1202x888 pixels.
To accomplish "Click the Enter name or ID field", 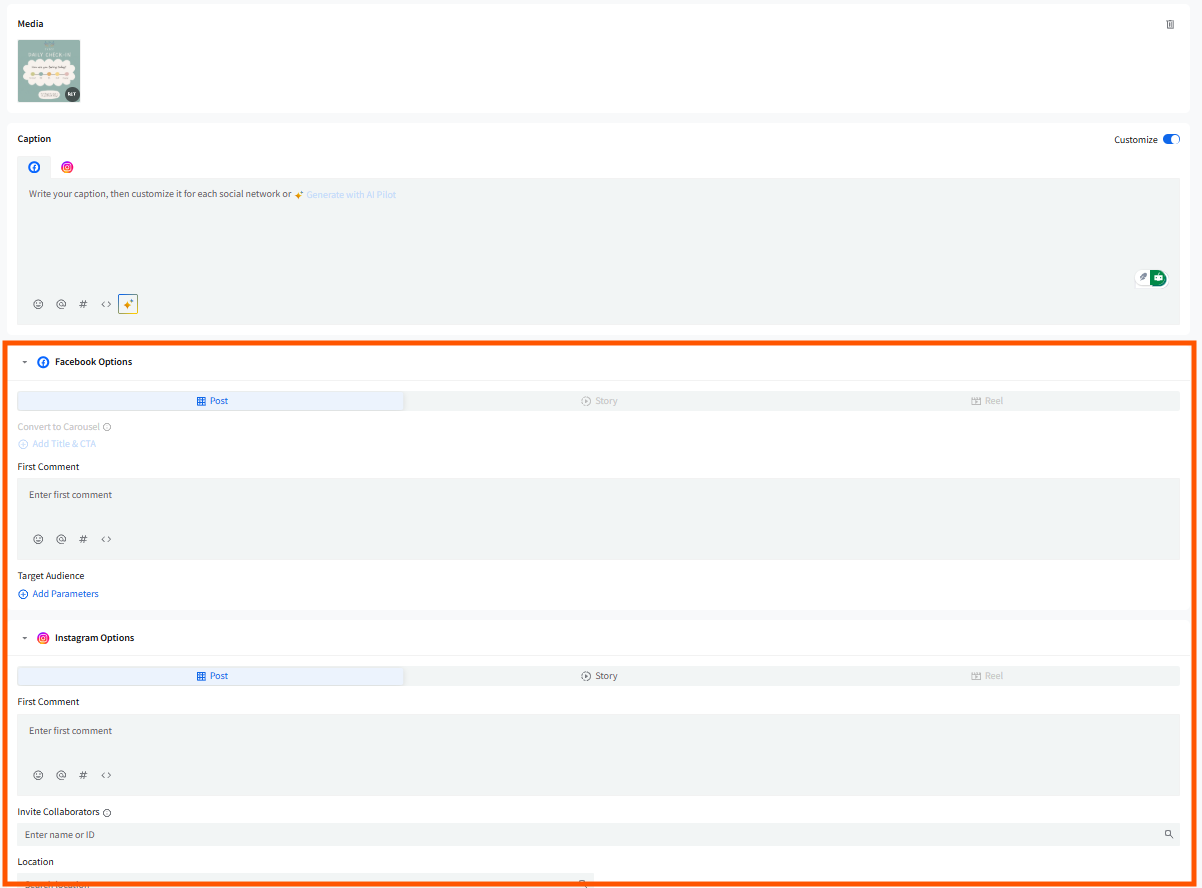I will (598, 834).
